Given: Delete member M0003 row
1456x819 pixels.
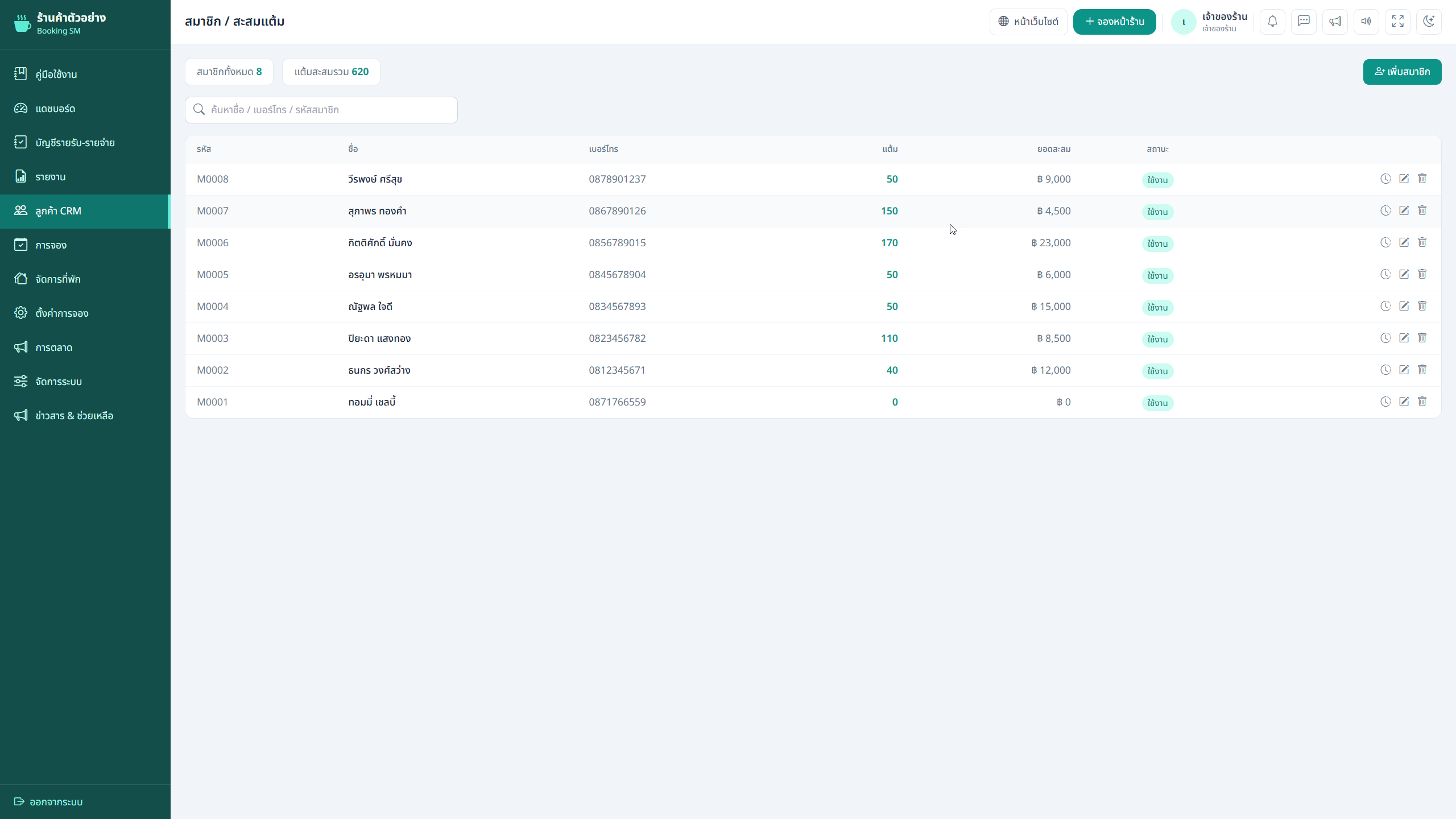Looking at the screenshot, I should (1422, 338).
